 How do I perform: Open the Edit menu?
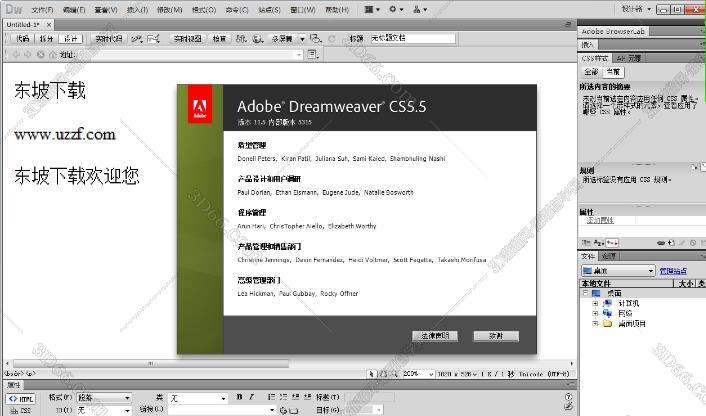(74, 9)
